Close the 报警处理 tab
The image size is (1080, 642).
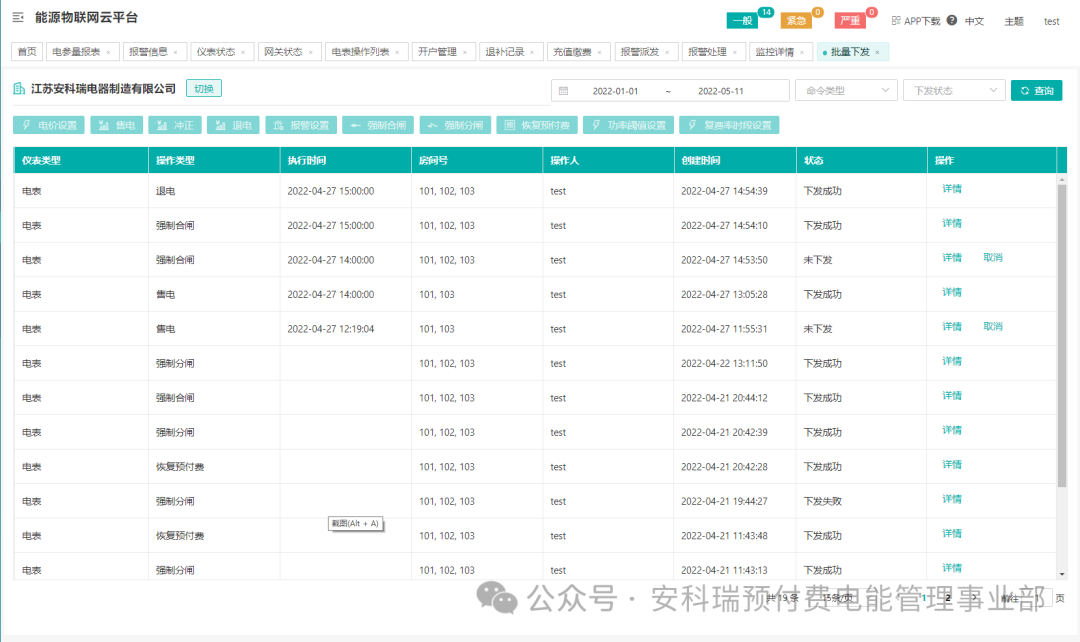click(x=735, y=52)
